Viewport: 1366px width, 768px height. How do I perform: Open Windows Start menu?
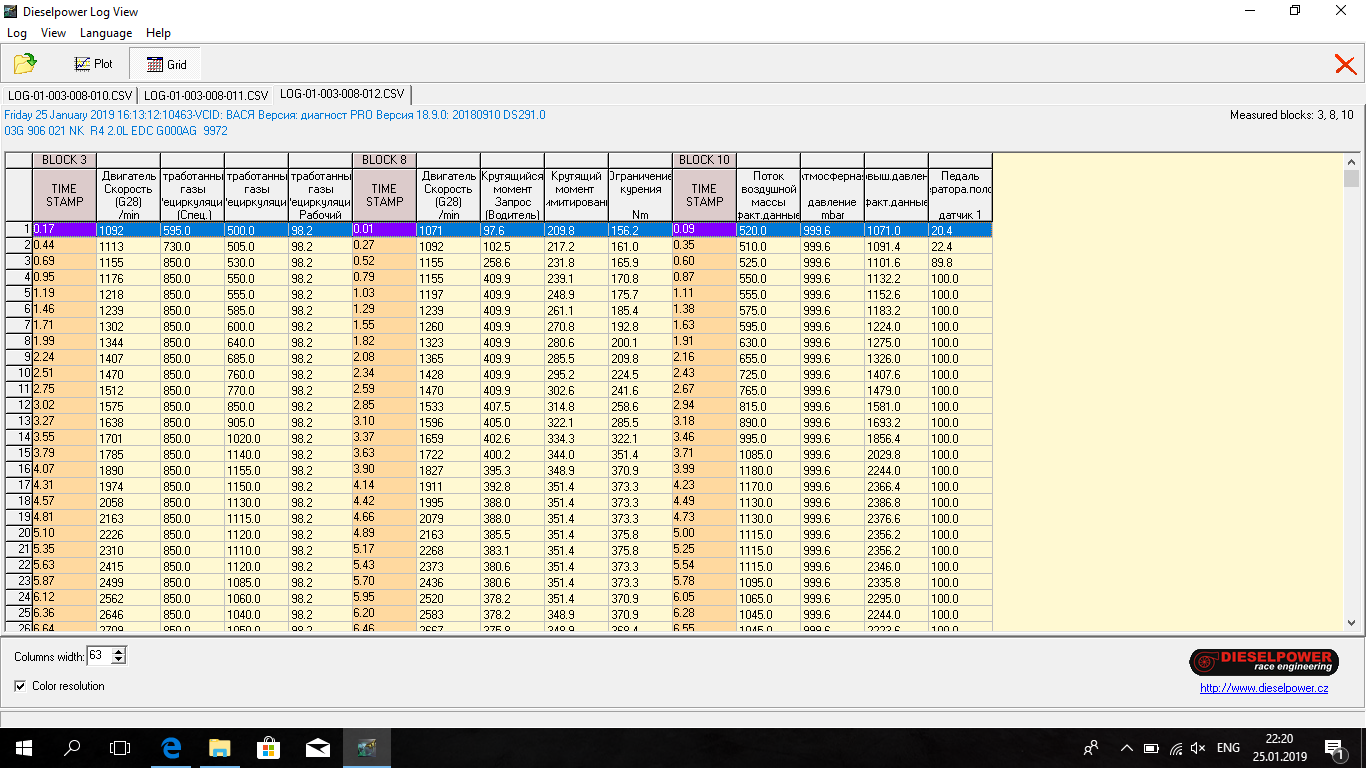[x=23, y=747]
